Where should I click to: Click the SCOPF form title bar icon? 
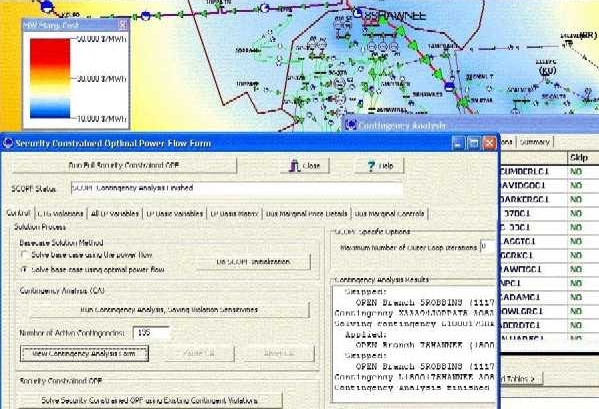coord(8,144)
